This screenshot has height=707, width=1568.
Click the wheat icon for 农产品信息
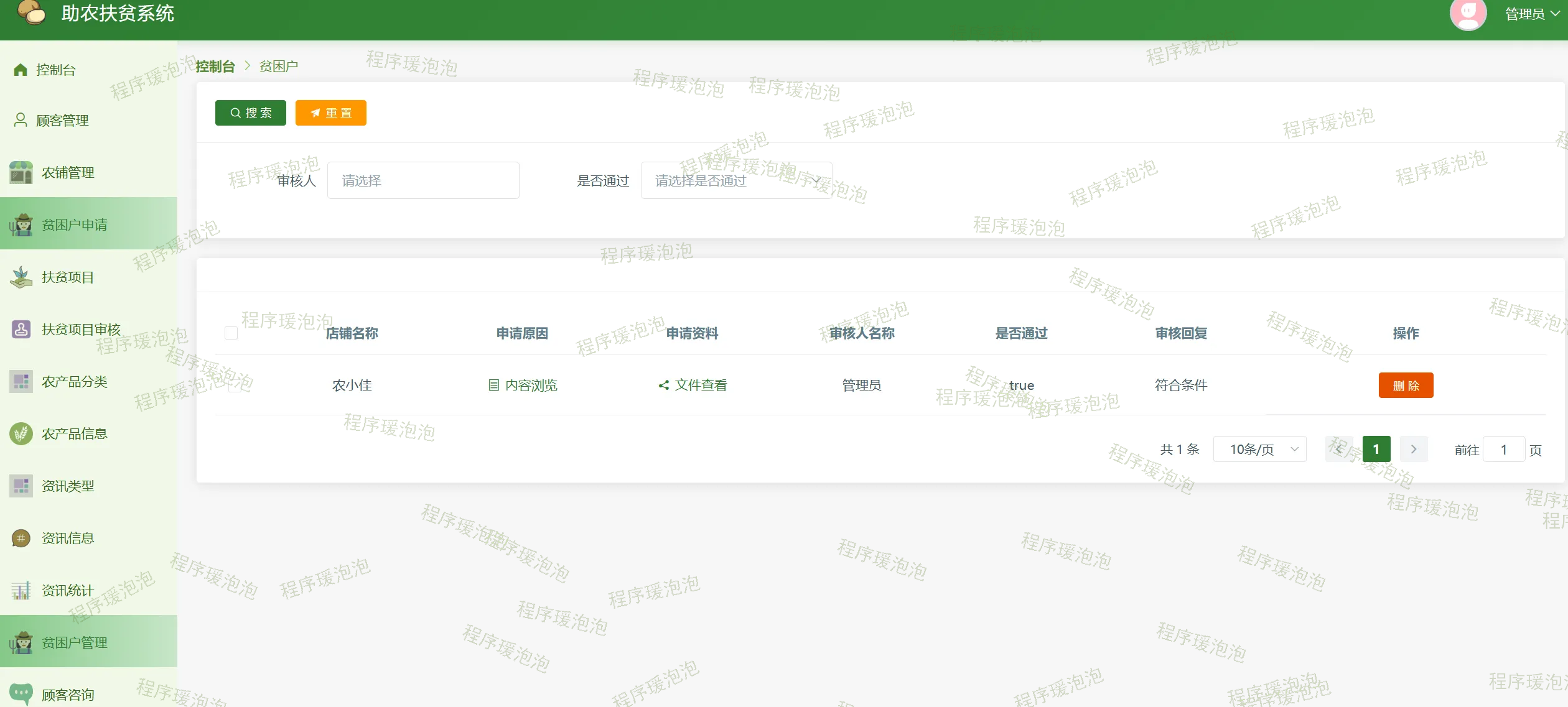pos(21,433)
